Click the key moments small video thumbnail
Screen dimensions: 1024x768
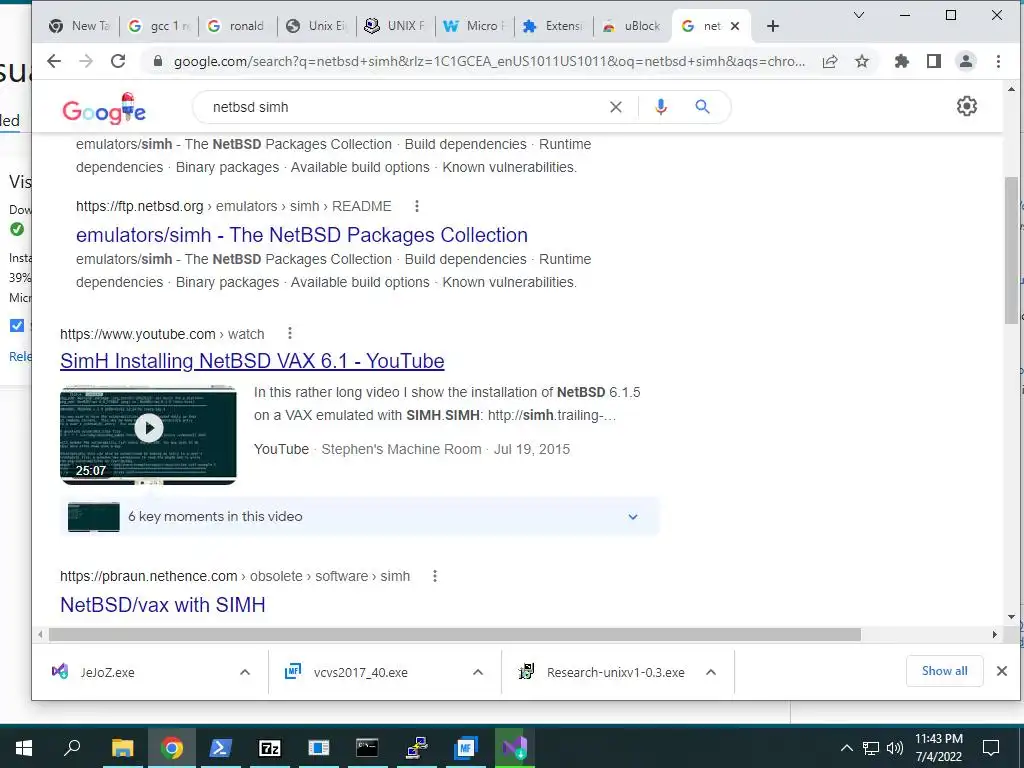tap(93, 517)
